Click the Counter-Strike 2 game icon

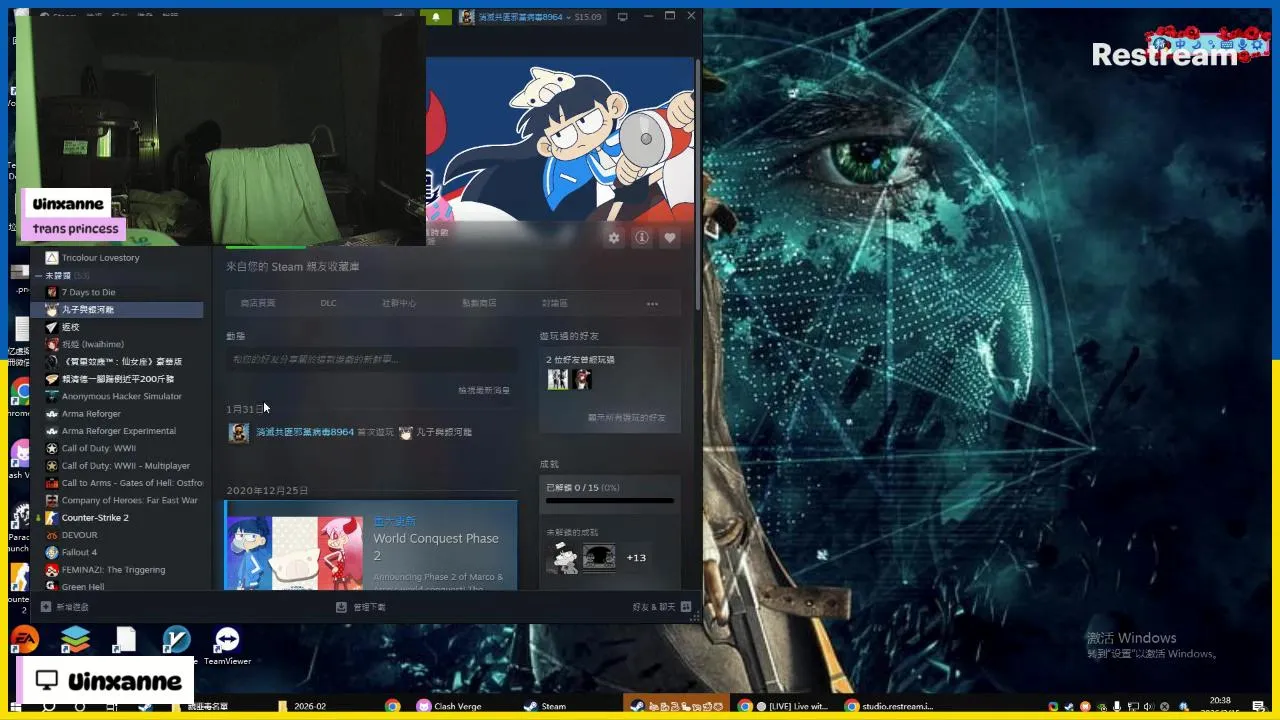point(52,518)
